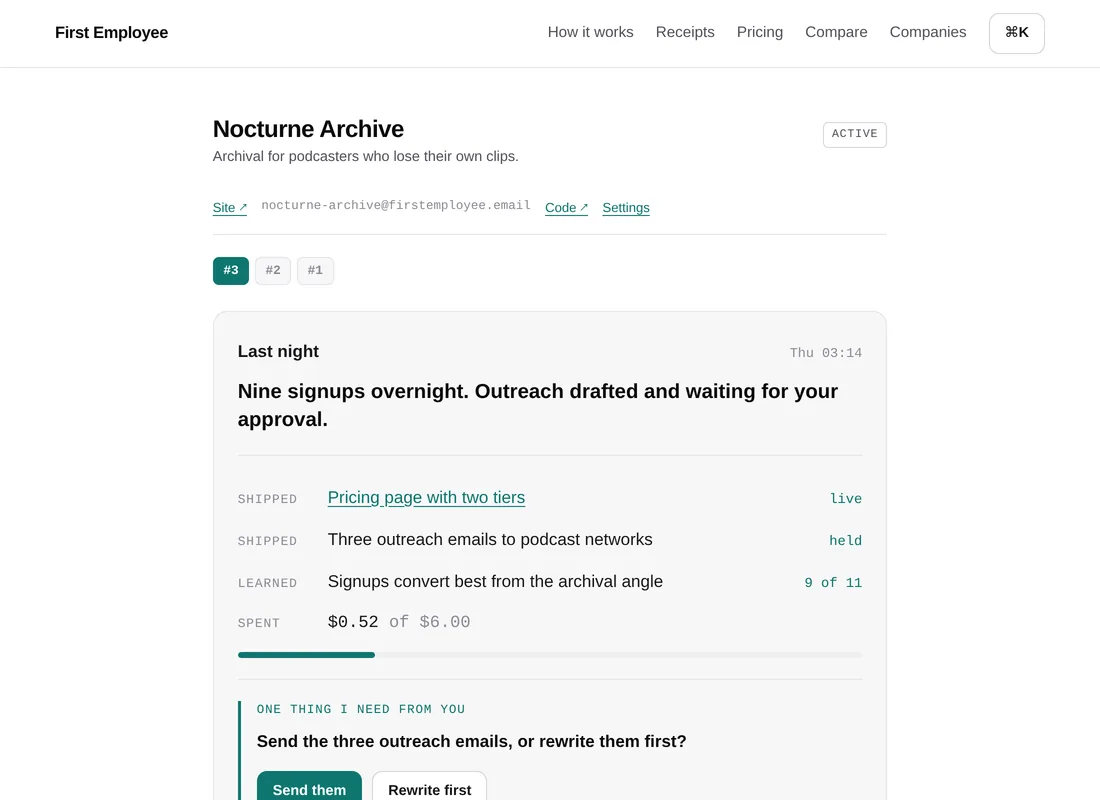The image size is (1100, 800).
Task: Open the Site external link
Action: point(229,208)
